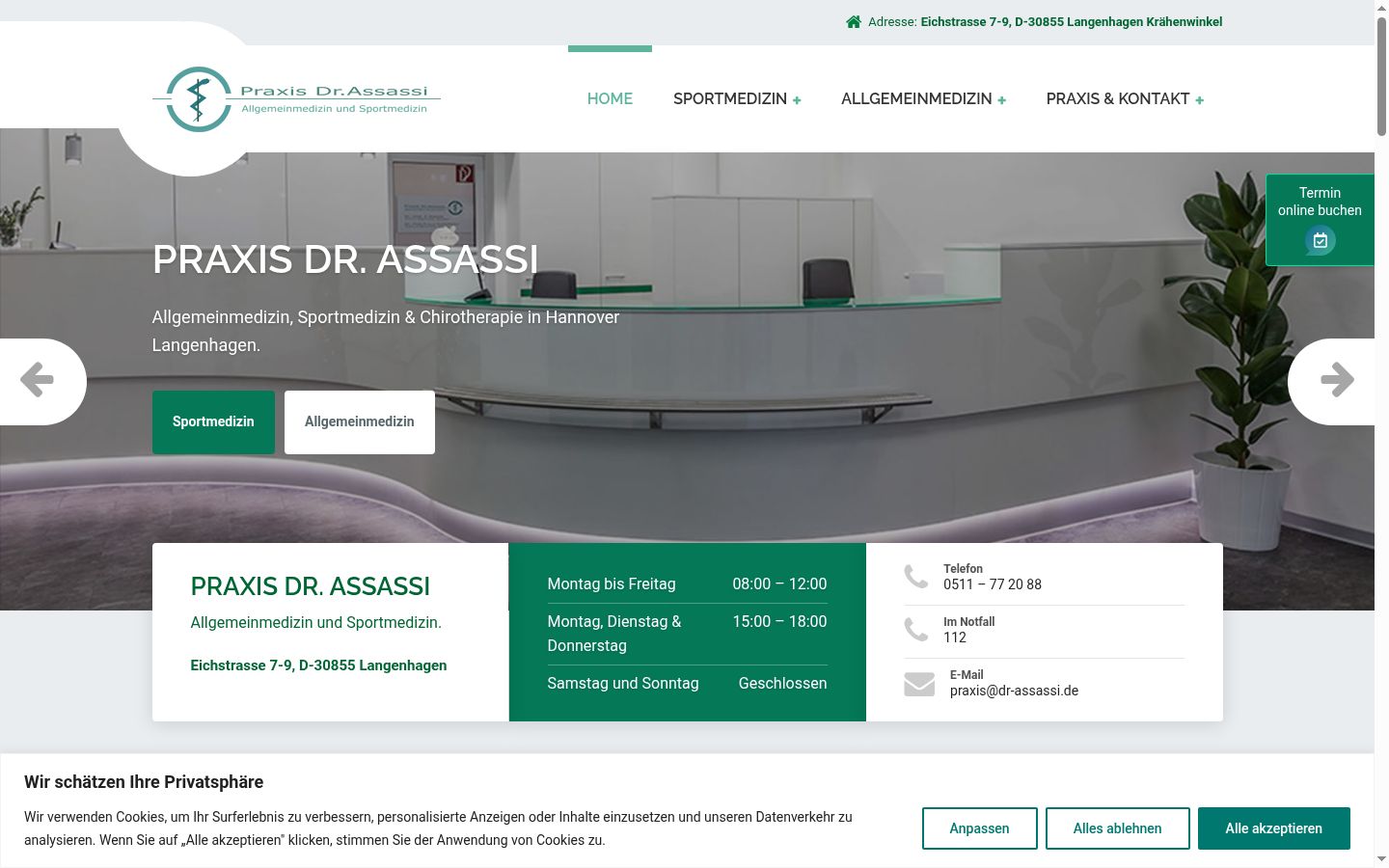Click the calendar icon for online booking

pos(1321,240)
